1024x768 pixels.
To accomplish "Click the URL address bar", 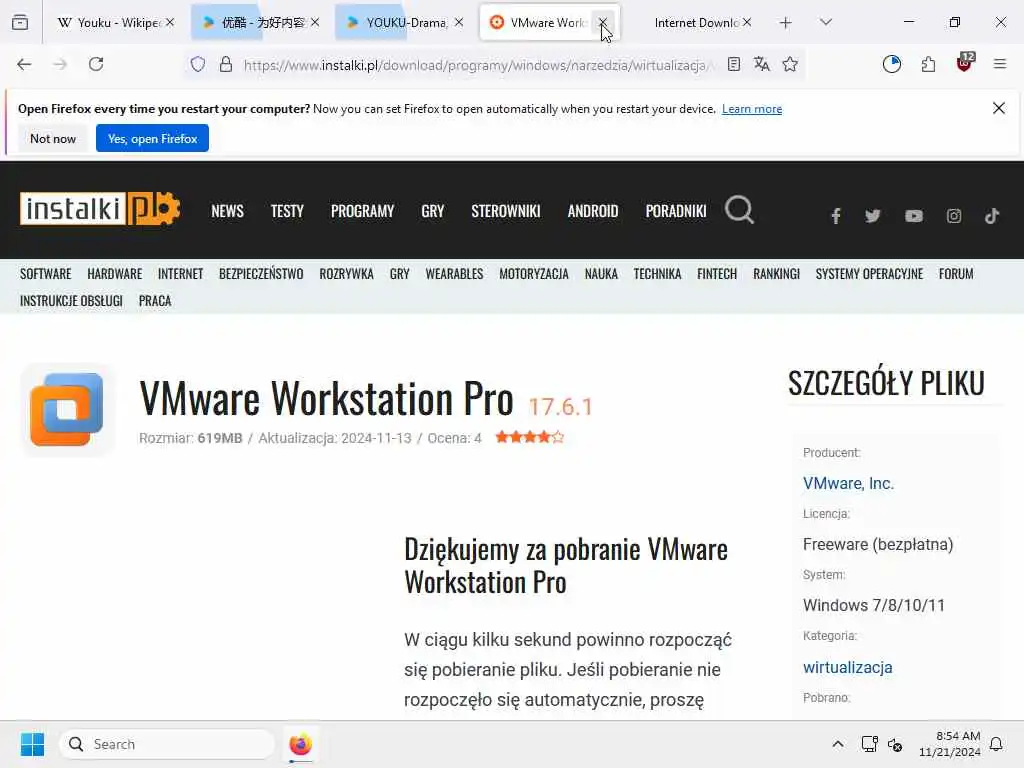I will [479, 65].
